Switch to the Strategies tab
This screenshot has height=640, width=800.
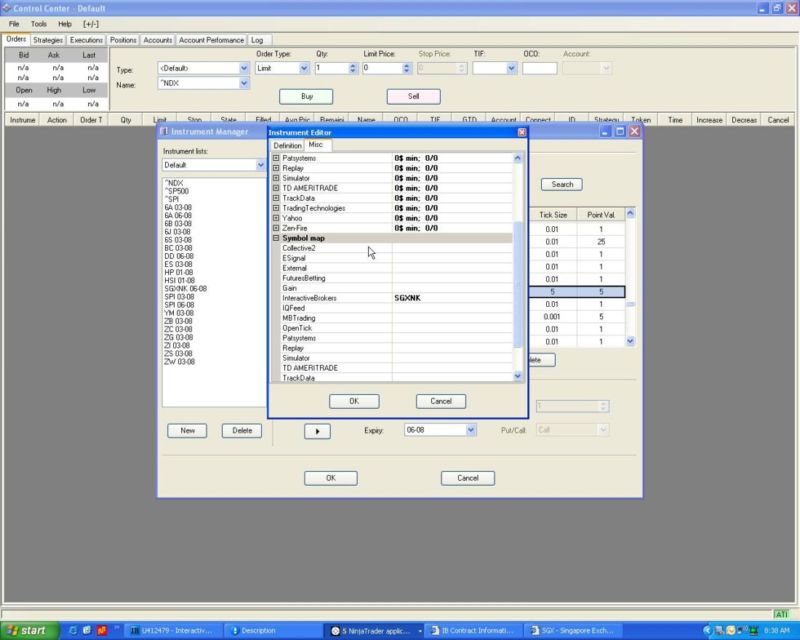(48, 40)
